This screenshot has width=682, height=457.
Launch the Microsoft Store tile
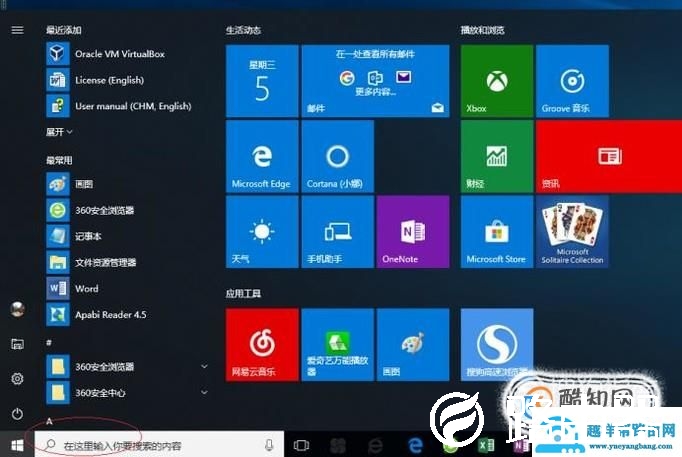[496, 231]
